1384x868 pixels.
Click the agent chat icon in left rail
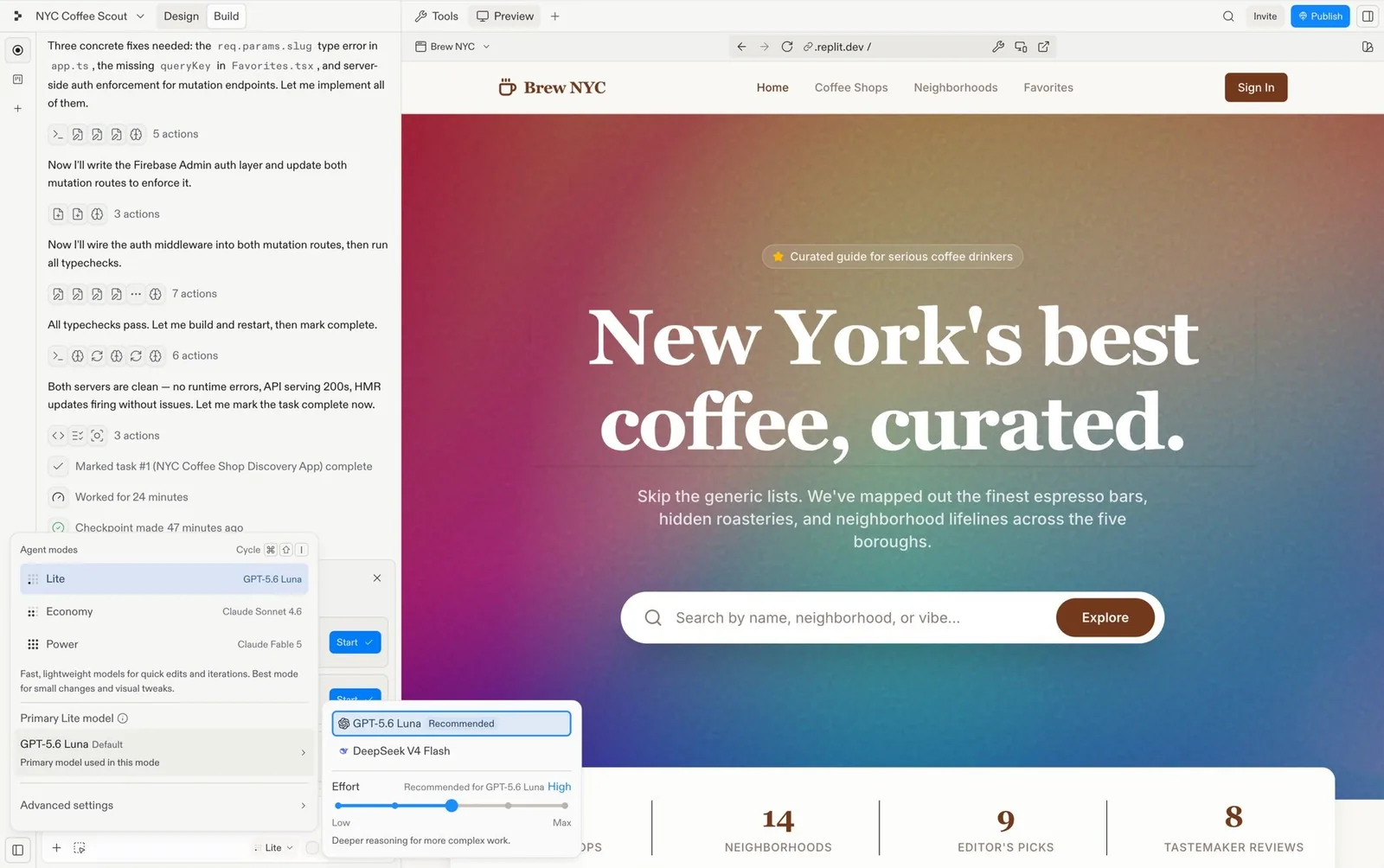tap(17, 50)
